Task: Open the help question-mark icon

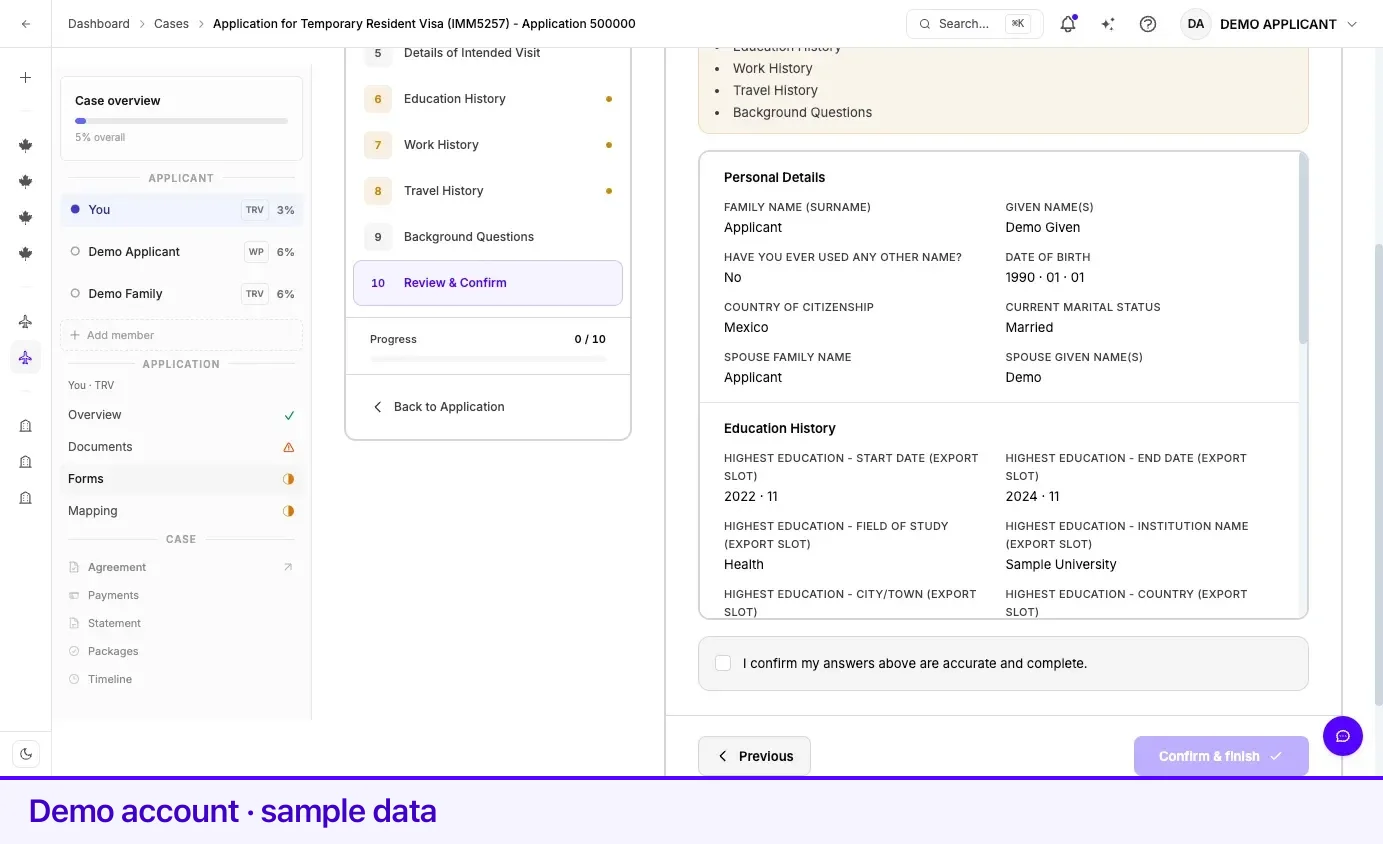Action: [x=1148, y=24]
